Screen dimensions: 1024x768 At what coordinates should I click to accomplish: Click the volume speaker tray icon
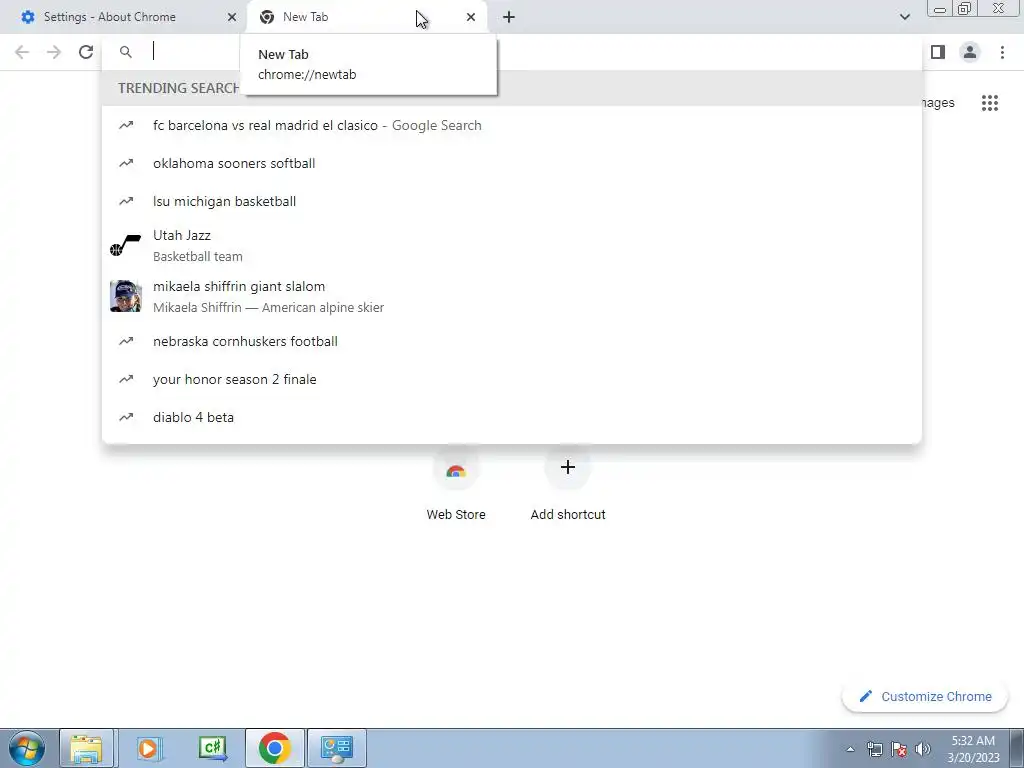click(923, 749)
